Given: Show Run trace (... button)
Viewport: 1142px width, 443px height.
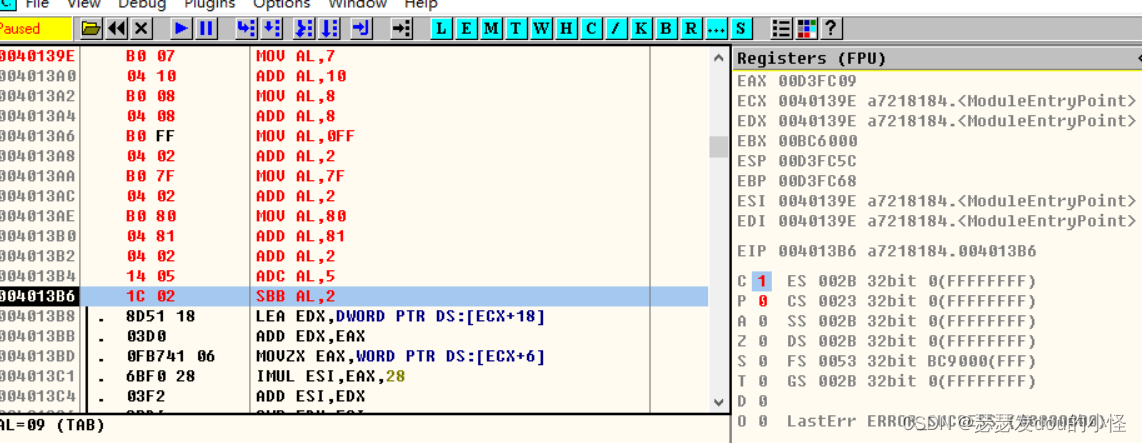Looking at the screenshot, I should point(716,29).
